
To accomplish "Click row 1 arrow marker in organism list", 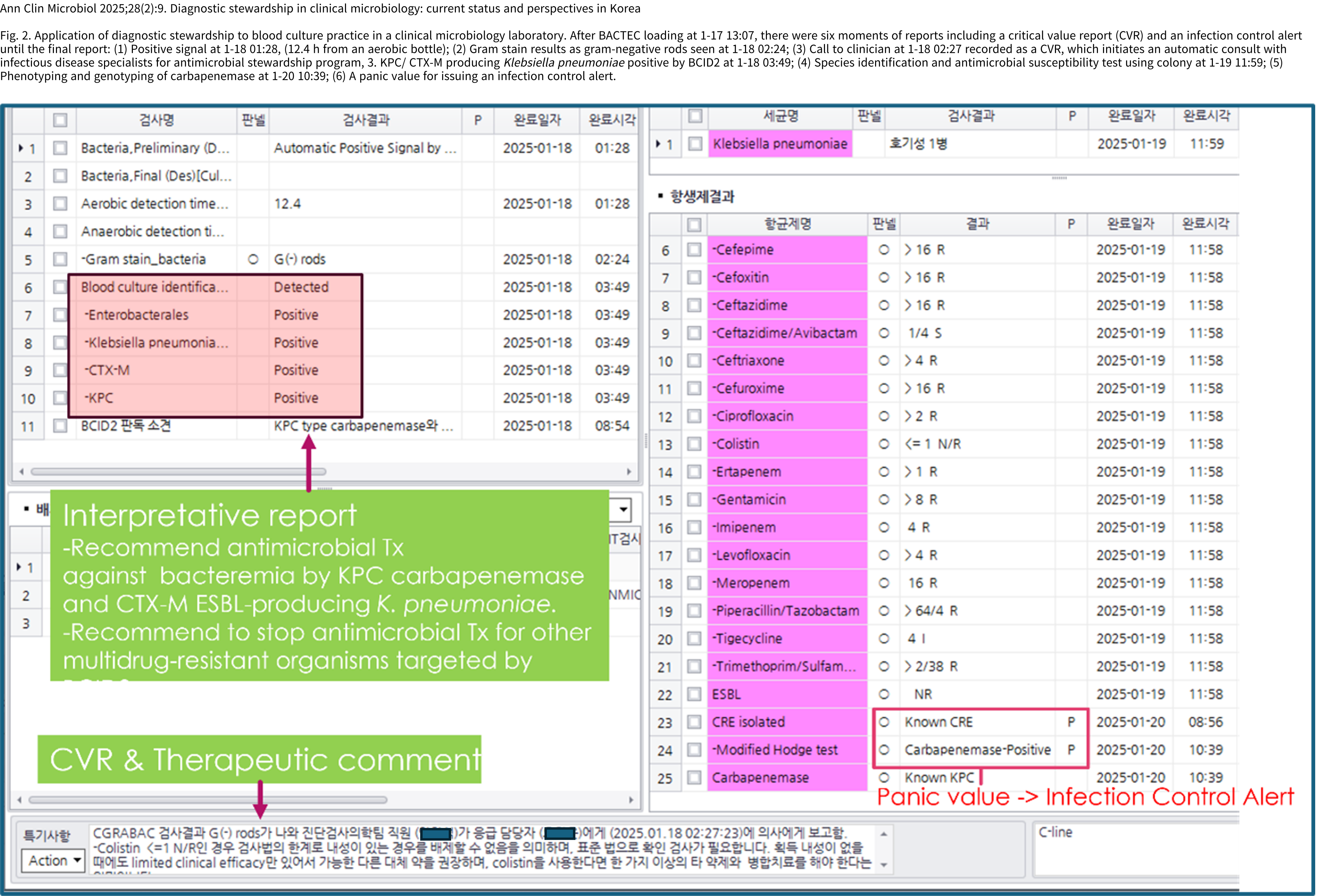I will tap(658, 144).
